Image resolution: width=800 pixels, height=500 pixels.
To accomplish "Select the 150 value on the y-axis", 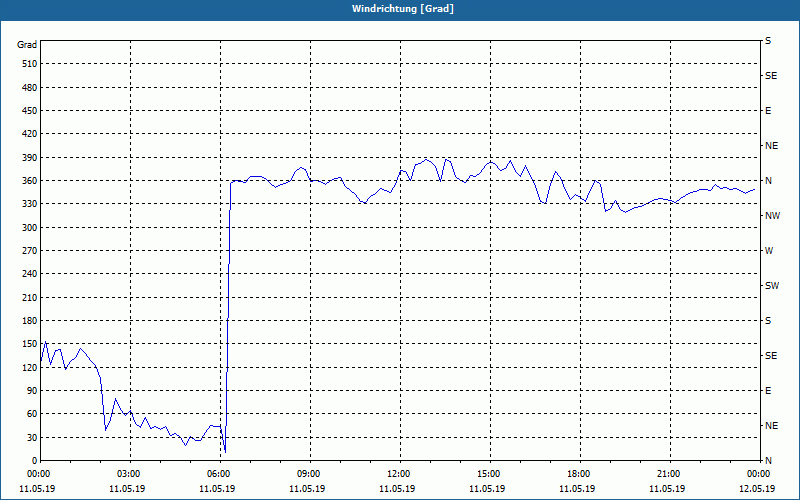I will tap(30, 344).
